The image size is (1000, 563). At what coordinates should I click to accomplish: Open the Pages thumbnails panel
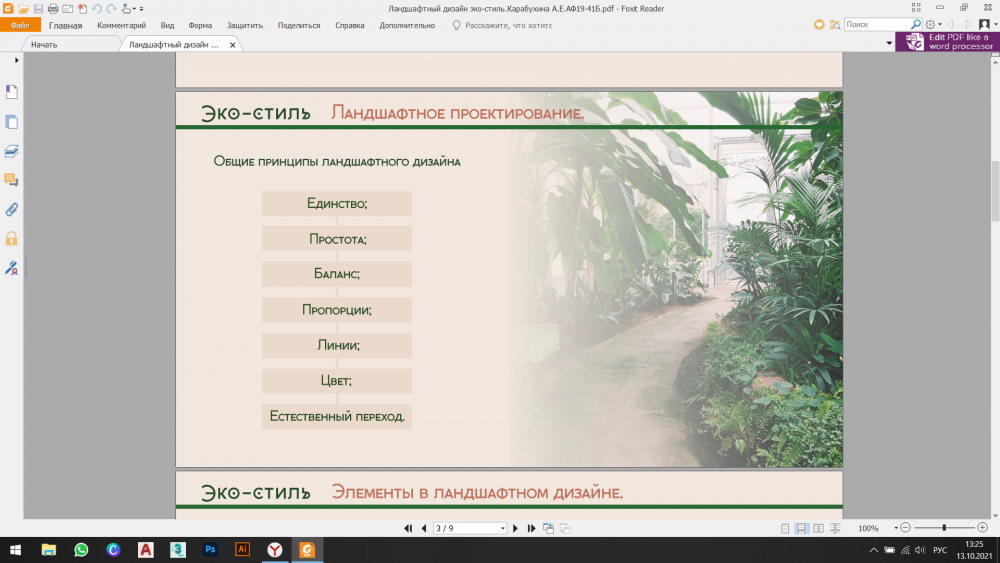click(12, 122)
